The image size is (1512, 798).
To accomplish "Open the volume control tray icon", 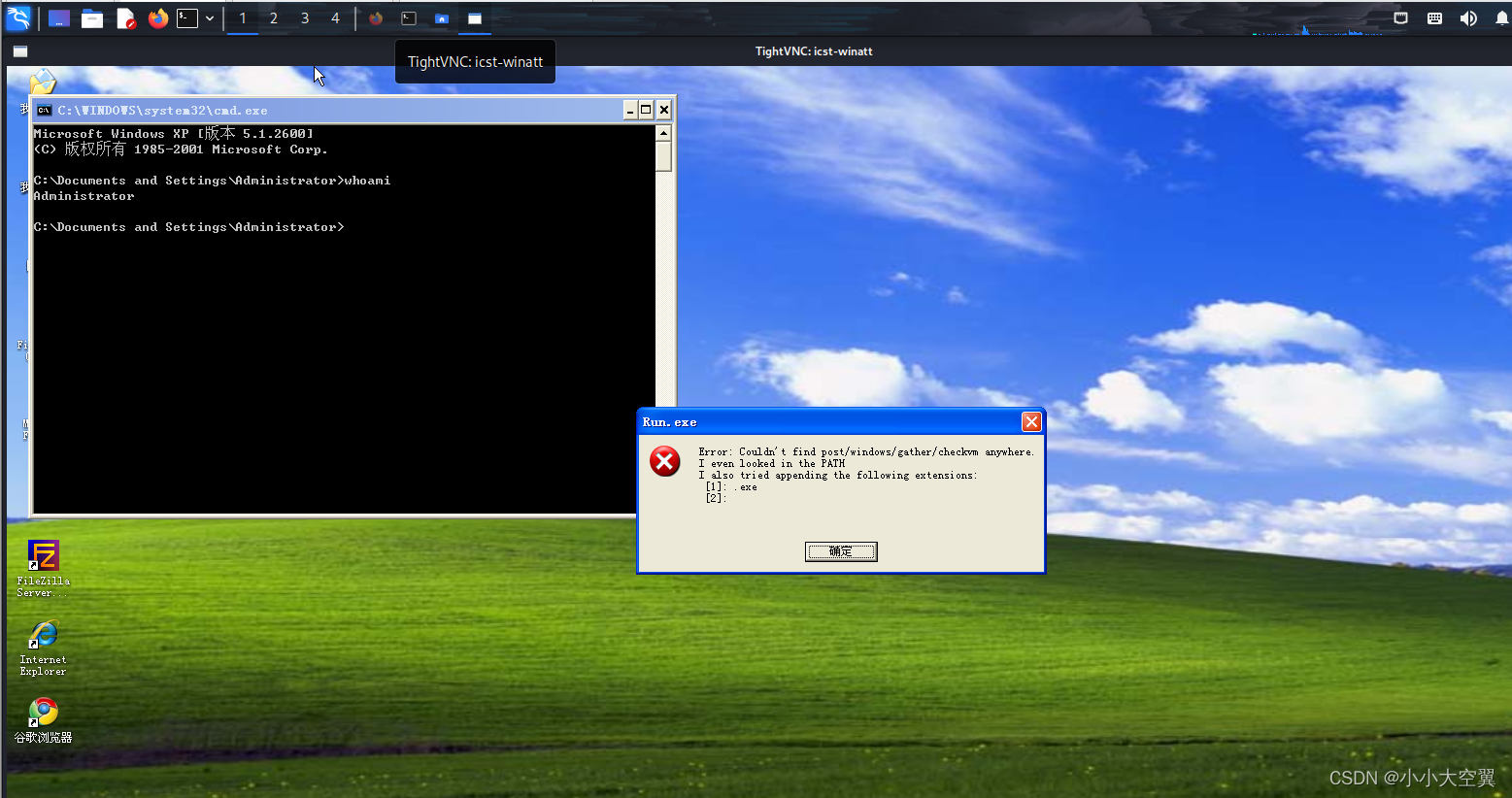I will click(x=1468, y=18).
